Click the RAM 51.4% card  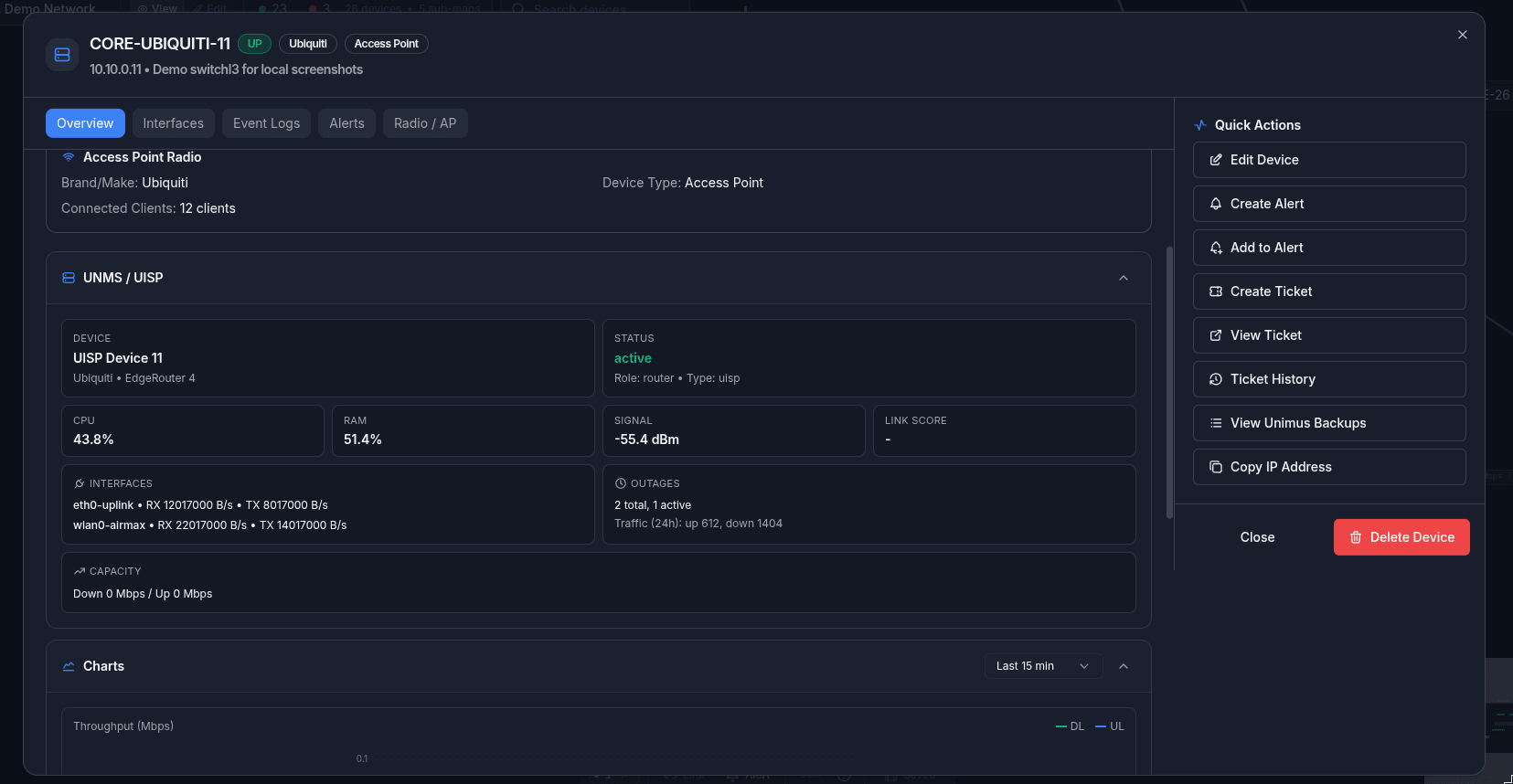coord(463,430)
